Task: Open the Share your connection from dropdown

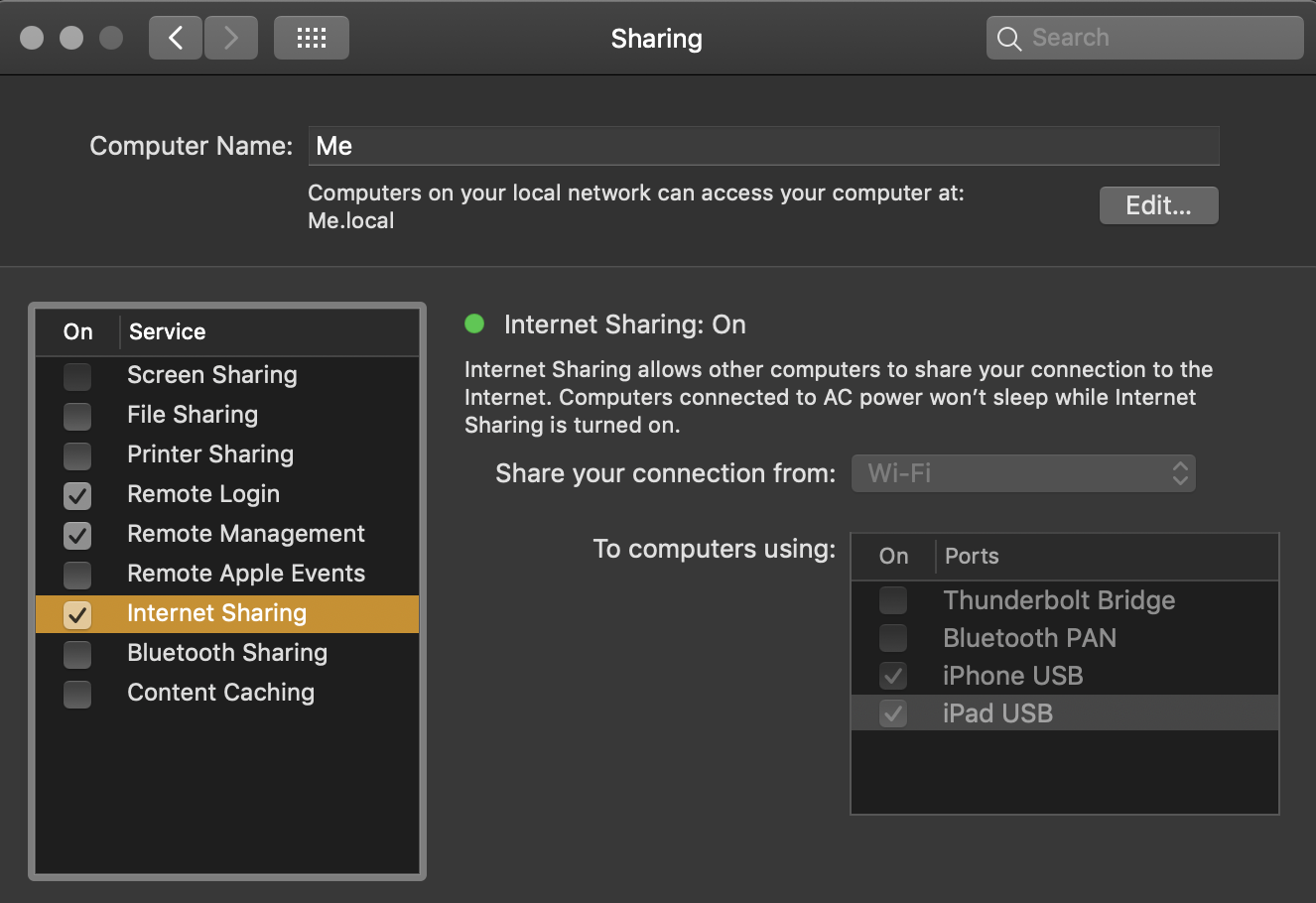Action: tap(1023, 473)
